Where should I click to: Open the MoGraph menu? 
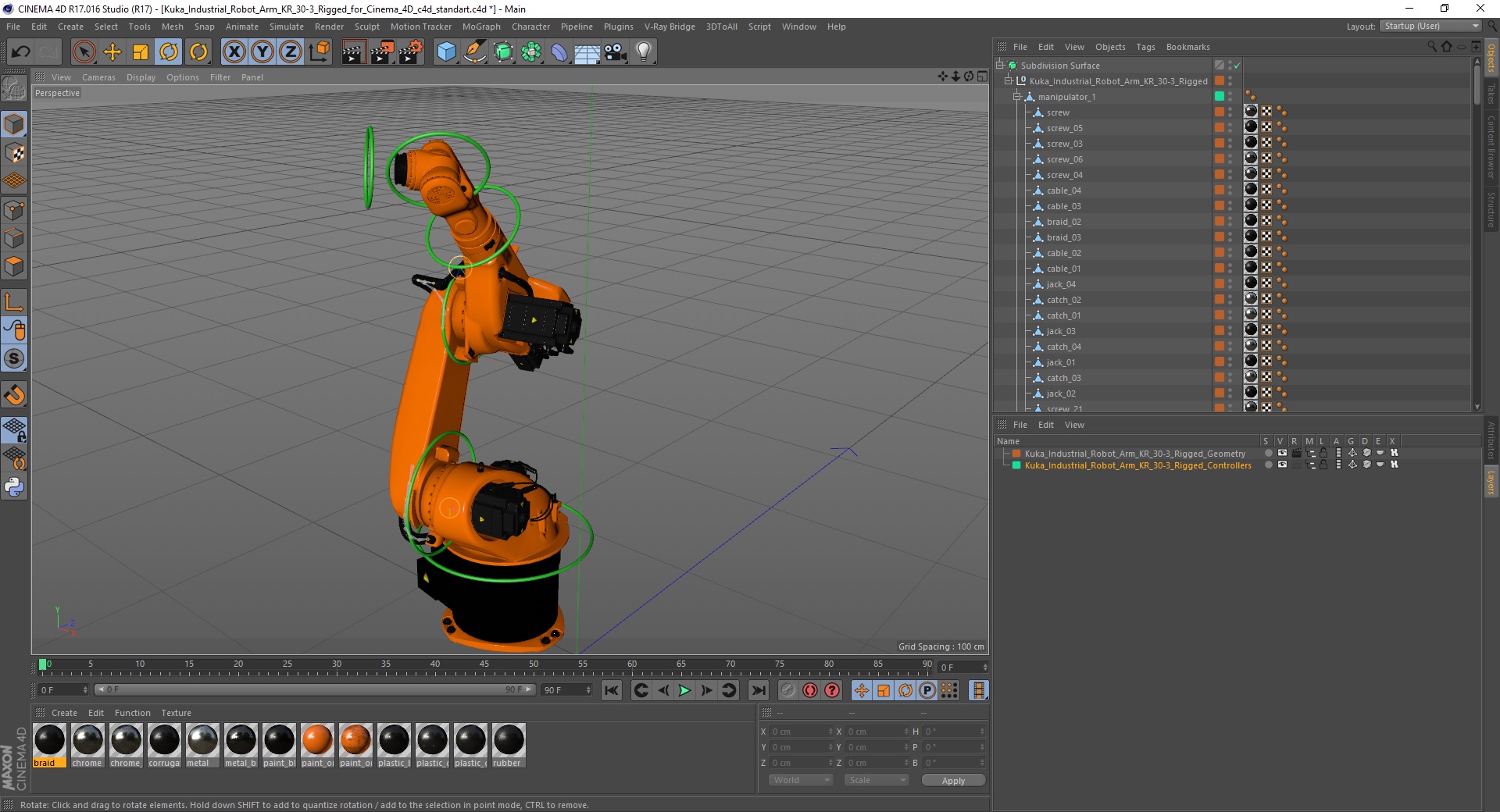click(481, 27)
